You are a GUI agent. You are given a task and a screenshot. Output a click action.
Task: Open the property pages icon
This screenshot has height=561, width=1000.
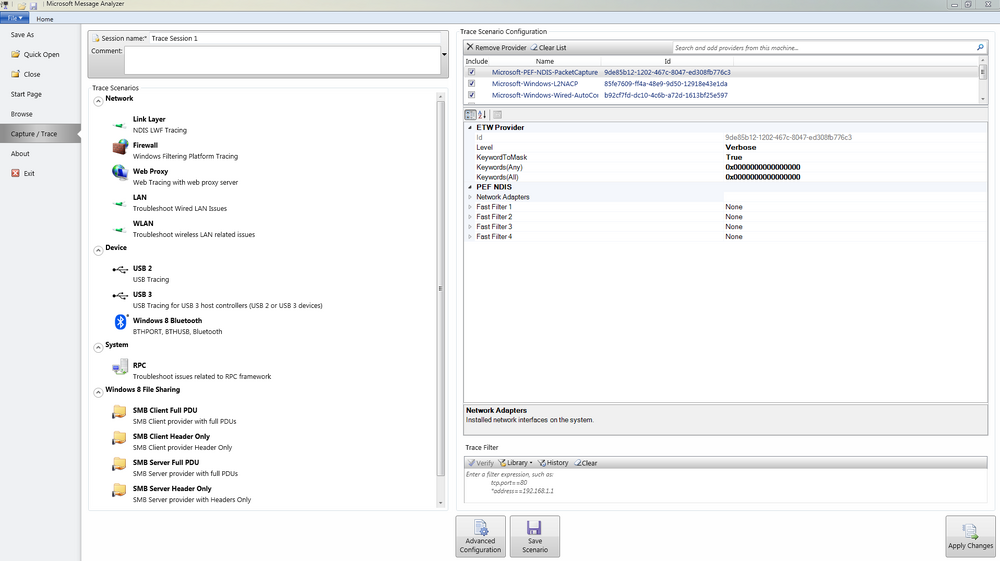[x=497, y=115]
